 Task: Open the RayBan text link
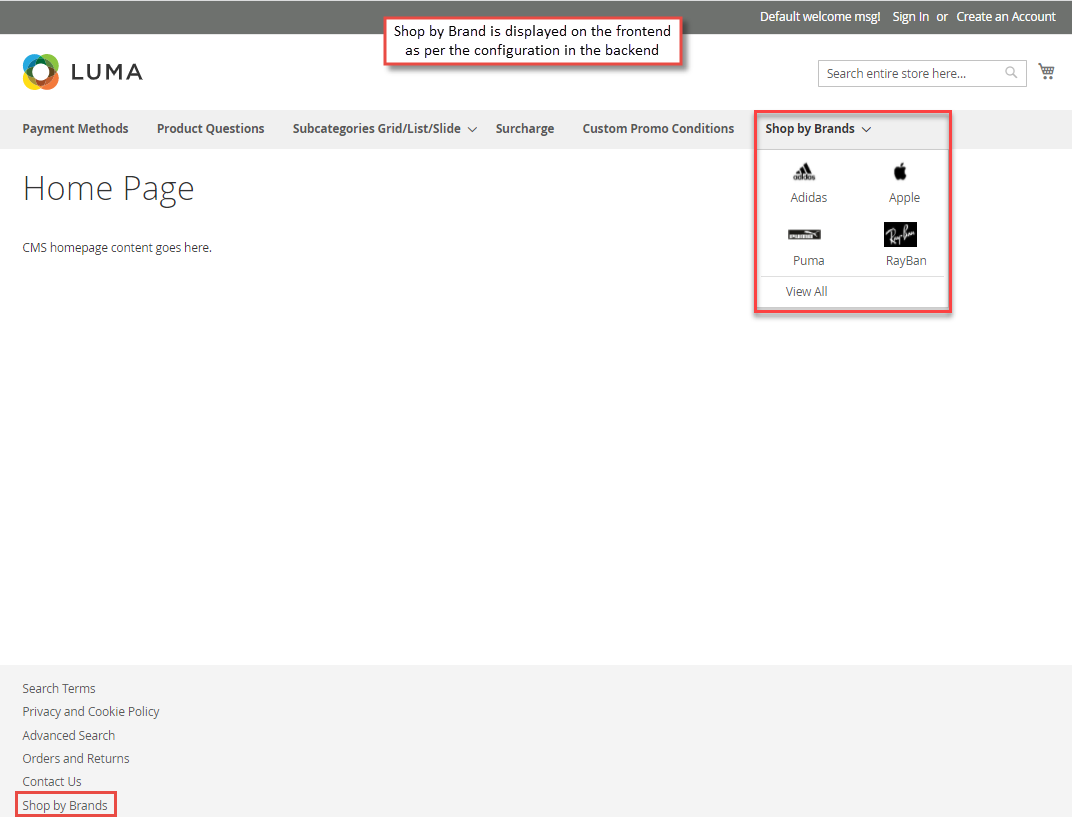(906, 260)
